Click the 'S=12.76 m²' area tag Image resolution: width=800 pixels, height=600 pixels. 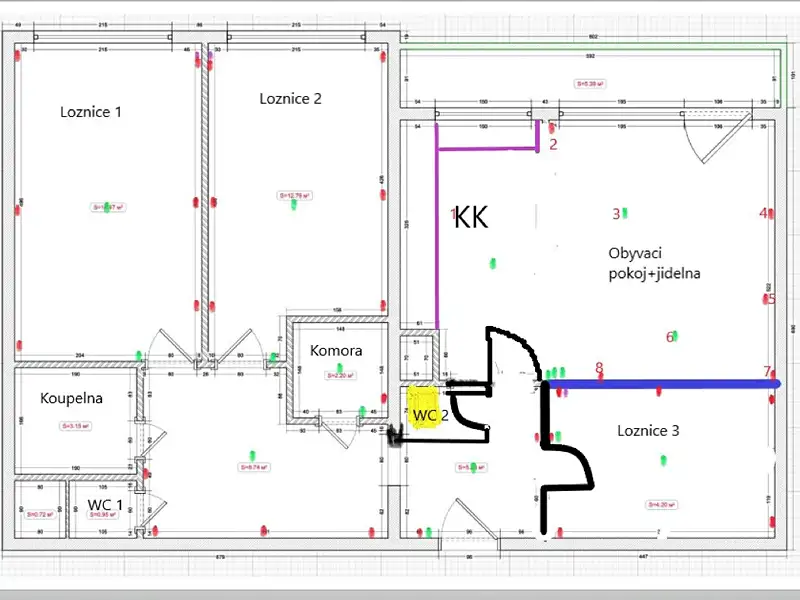[x=294, y=195]
